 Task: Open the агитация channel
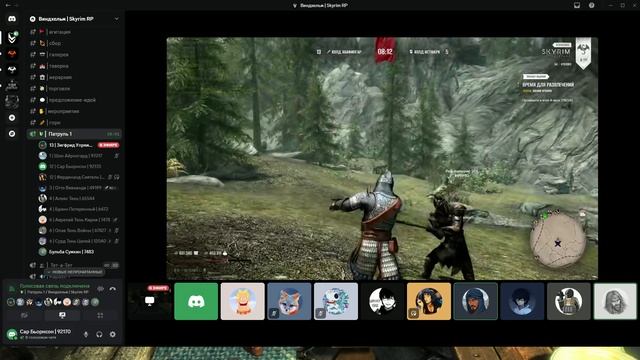coord(75,31)
